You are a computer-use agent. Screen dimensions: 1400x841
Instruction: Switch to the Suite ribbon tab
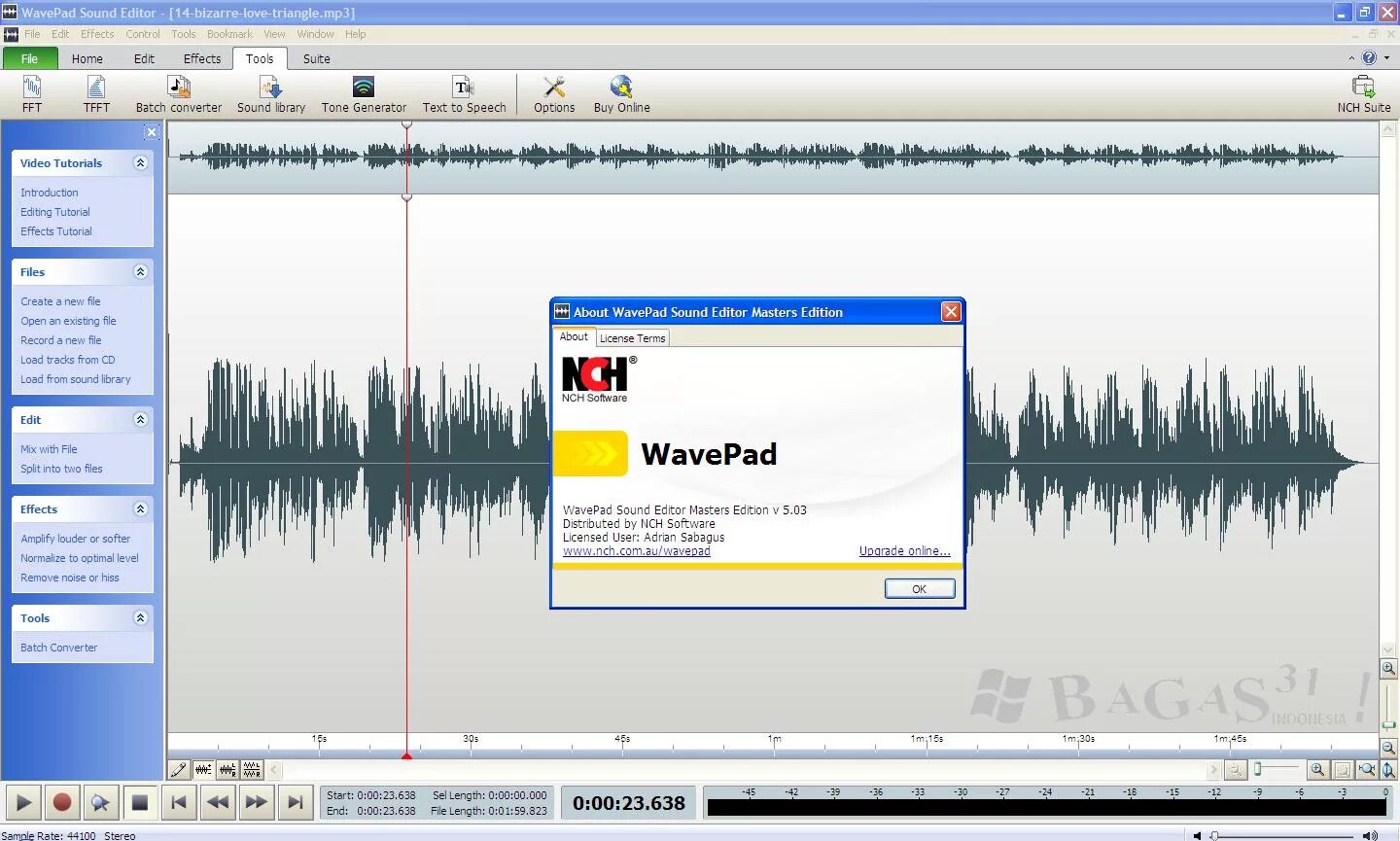(x=316, y=58)
